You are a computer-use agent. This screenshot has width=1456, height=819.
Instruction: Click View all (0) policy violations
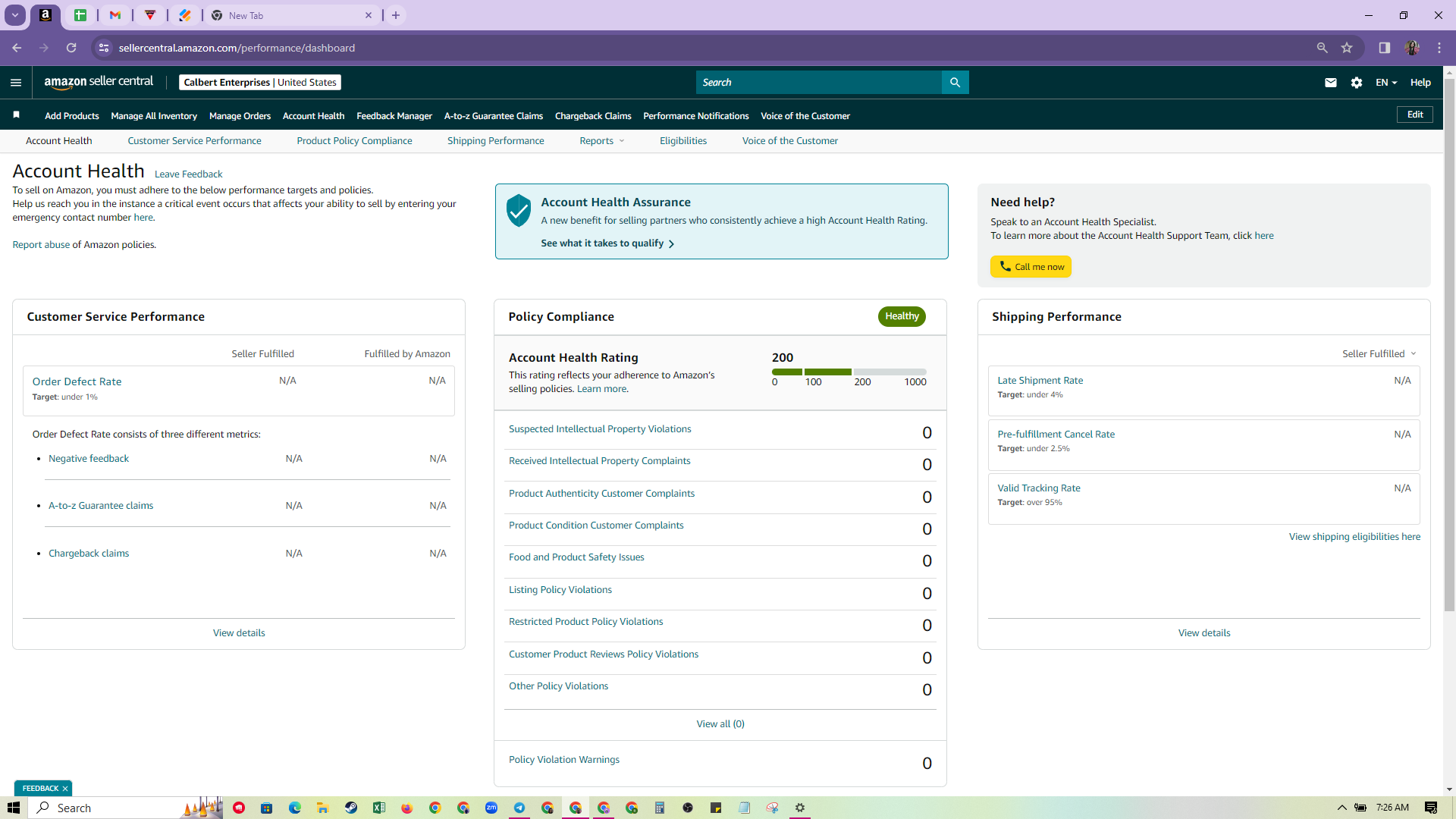pyautogui.click(x=720, y=724)
